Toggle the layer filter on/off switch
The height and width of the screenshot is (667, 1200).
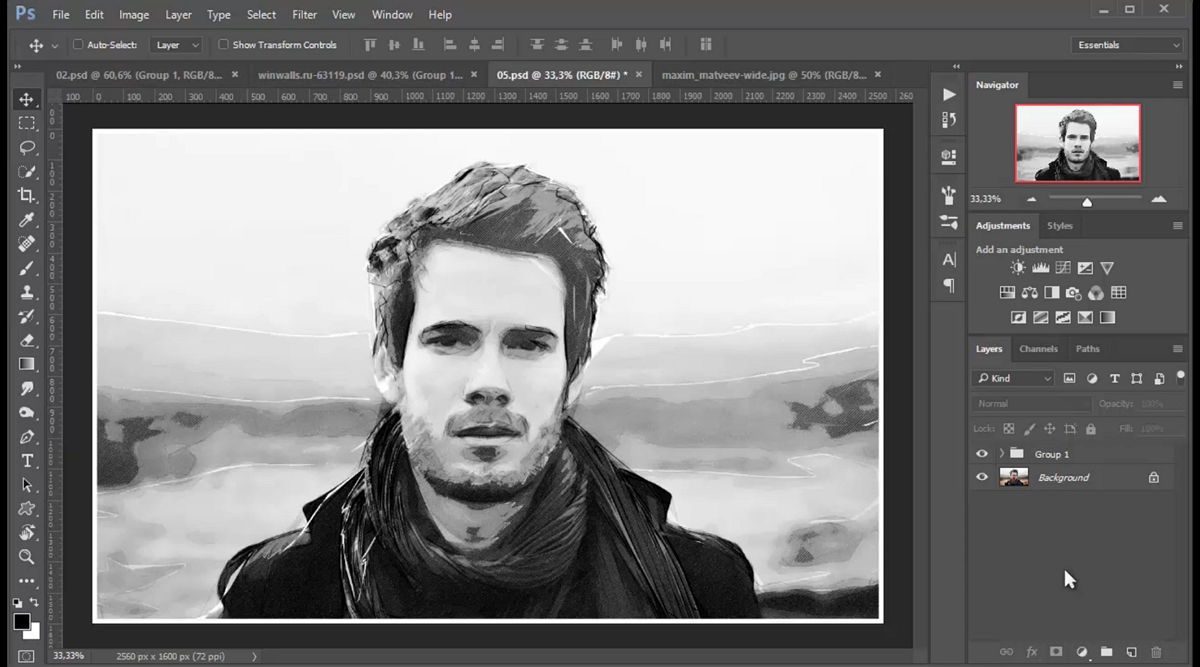(1180, 376)
